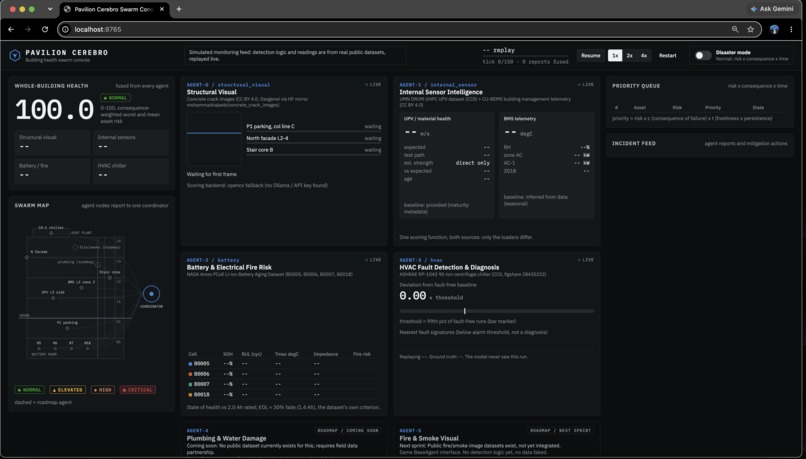This screenshot has height=459, width=806.
Task: Click the 'UPV / material health' card title
Action: [427, 119]
